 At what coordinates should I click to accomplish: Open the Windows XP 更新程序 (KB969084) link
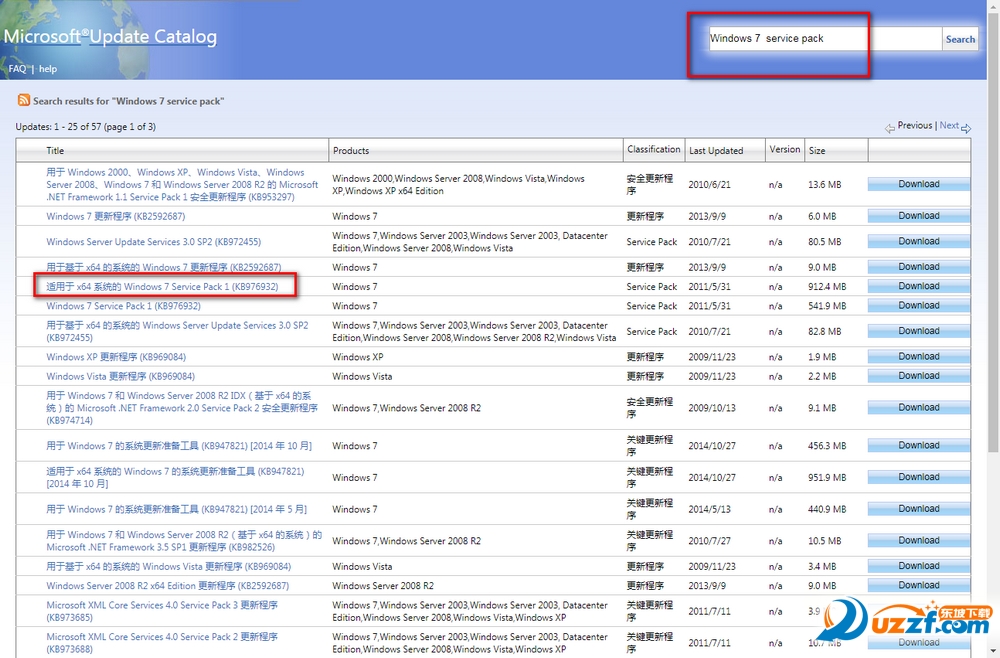116,357
